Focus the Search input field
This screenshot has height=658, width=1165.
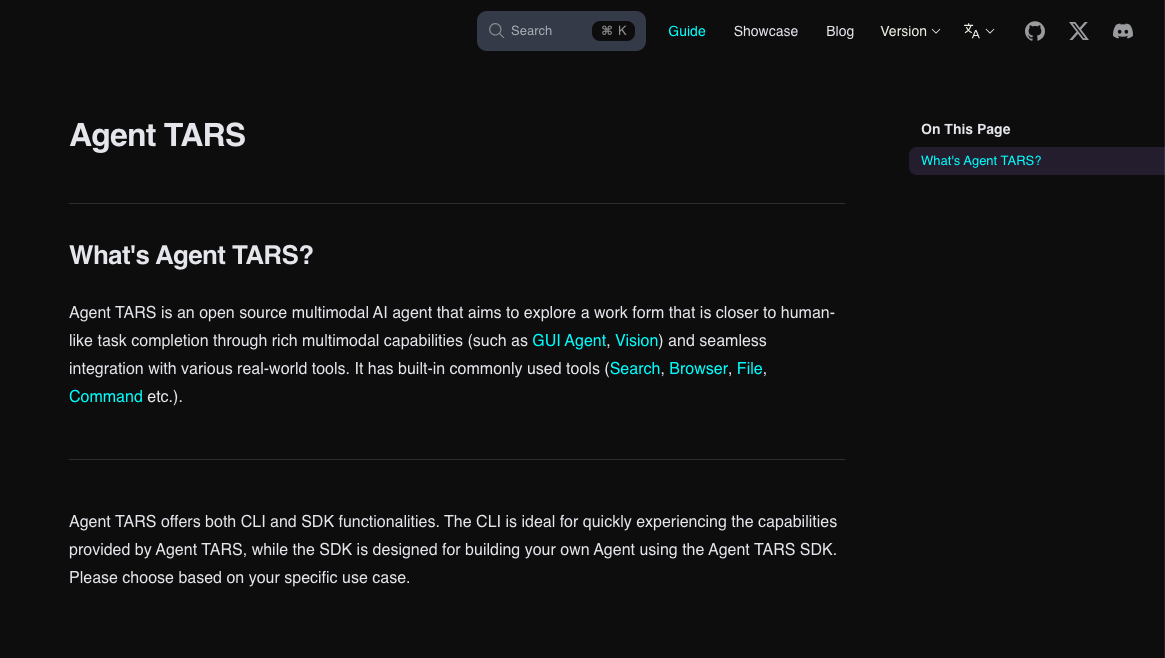click(561, 31)
